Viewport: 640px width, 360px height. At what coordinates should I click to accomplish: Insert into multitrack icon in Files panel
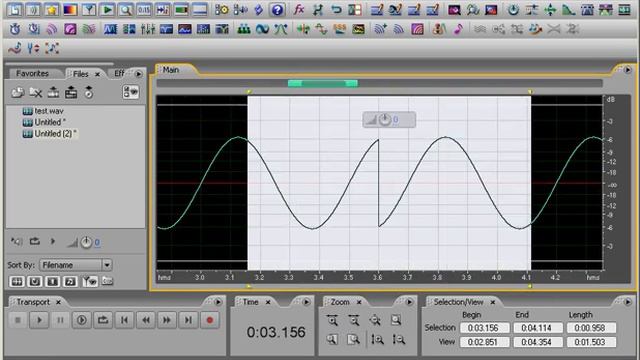[x=53, y=93]
